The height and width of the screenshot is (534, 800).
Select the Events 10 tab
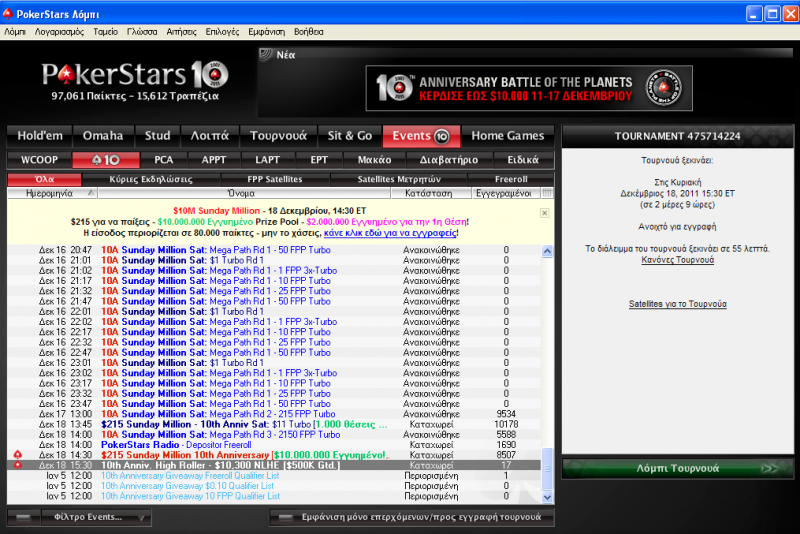click(421, 136)
